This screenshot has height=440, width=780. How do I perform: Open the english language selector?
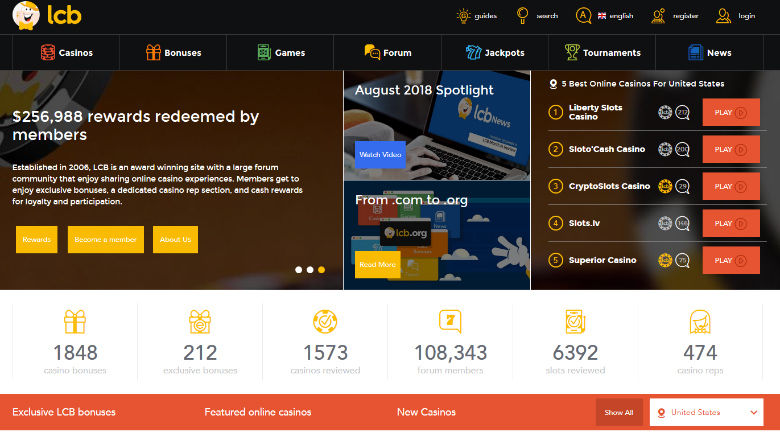coord(615,16)
